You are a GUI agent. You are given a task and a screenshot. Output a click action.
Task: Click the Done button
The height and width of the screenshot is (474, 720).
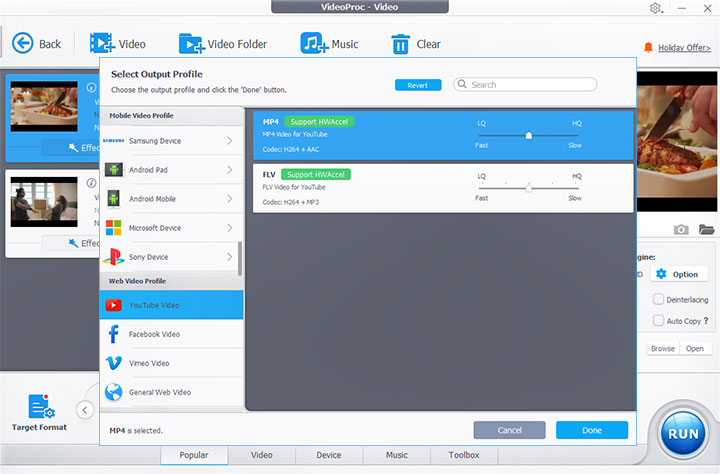click(x=592, y=430)
